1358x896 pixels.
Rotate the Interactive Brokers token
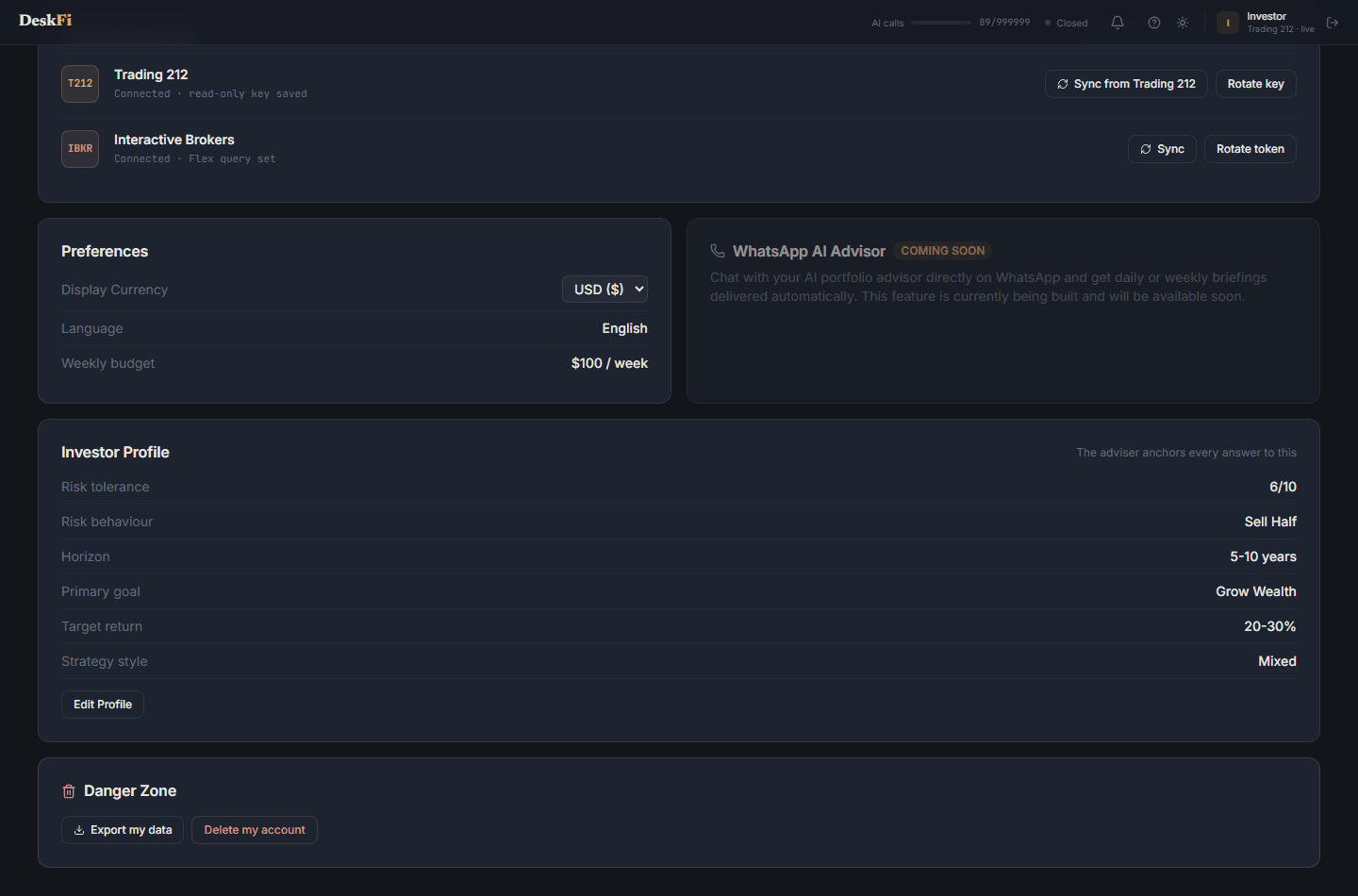tap(1250, 149)
